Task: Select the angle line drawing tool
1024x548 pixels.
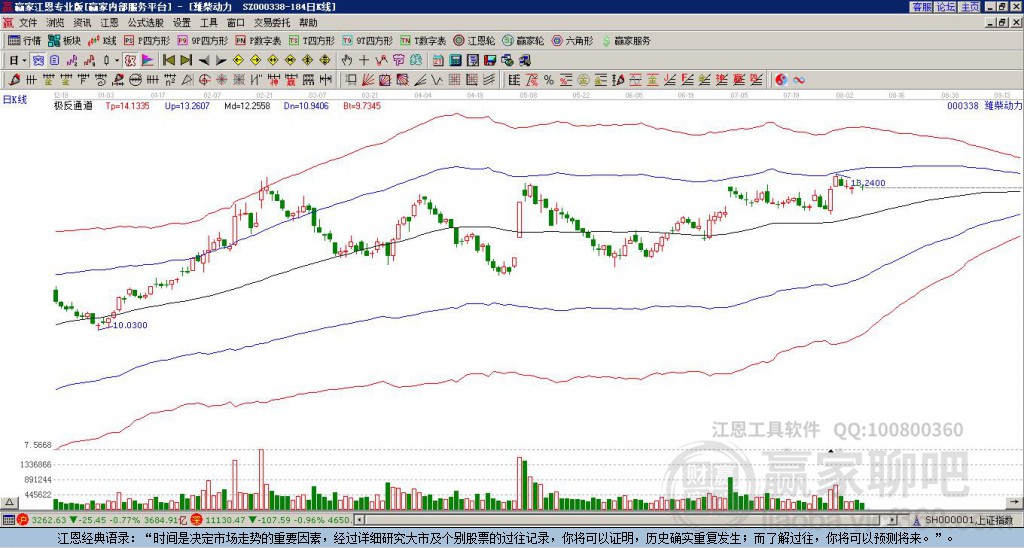Action: click(x=419, y=80)
